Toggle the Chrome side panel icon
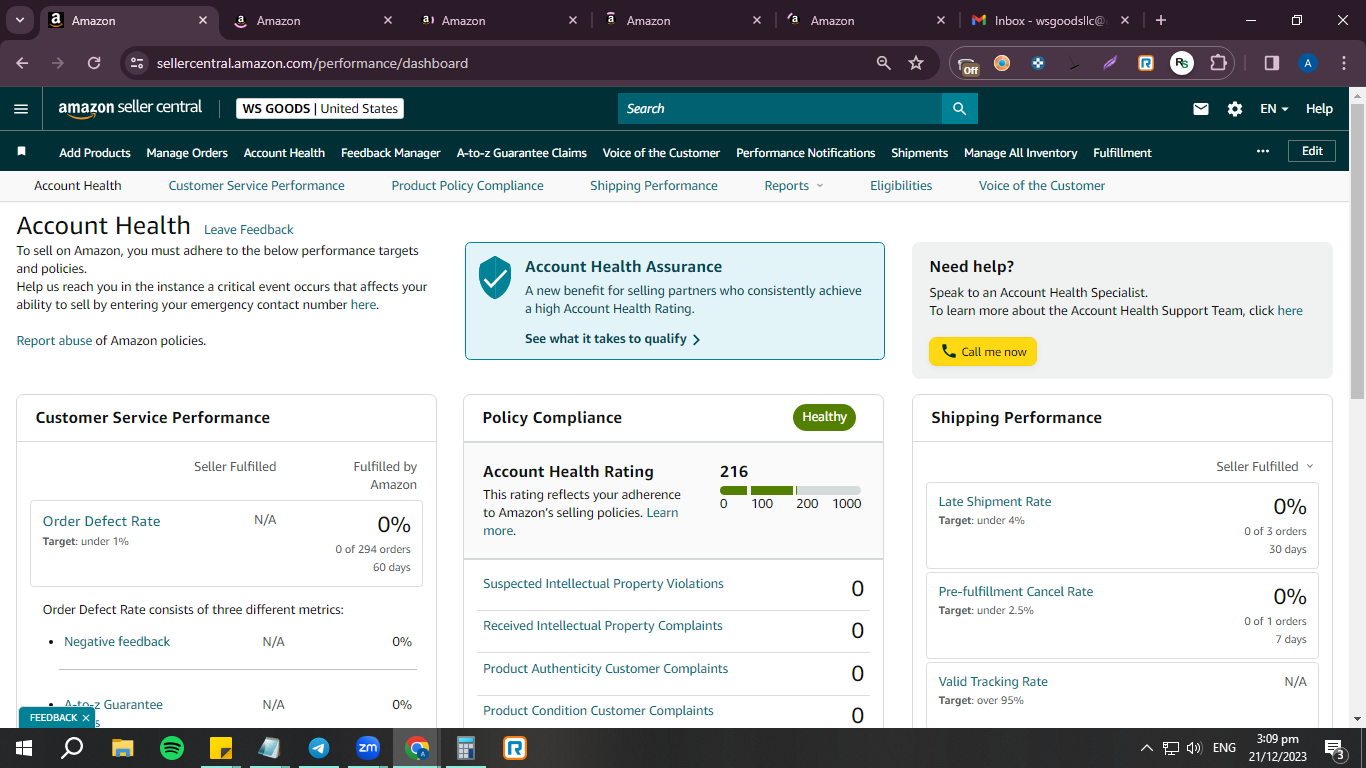The width and height of the screenshot is (1366, 768). (x=1272, y=63)
